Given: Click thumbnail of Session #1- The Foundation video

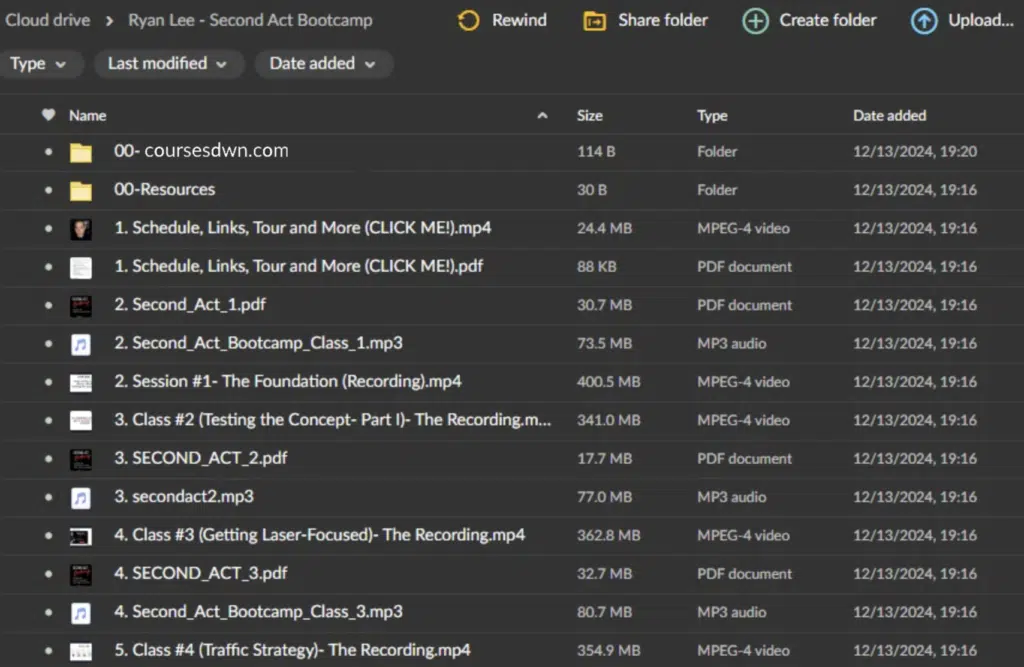Looking at the screenshot, I should coord(81,382).
